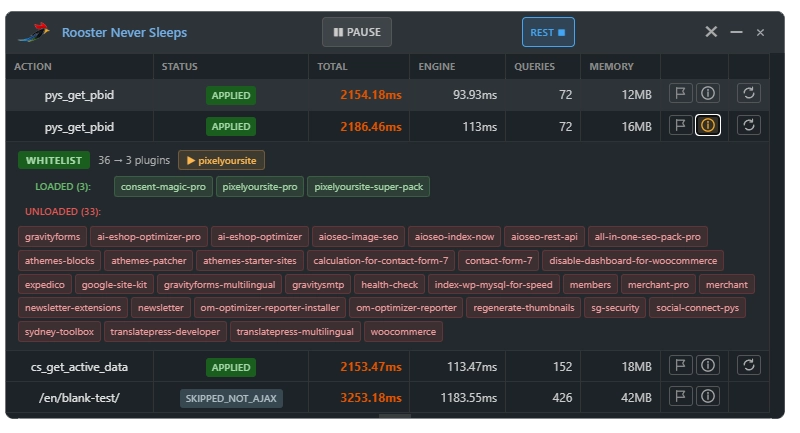Viewport: 800px width, 433px height.
Task: Select the athemes-starter-sites tag
Action: tap(249, 261)
